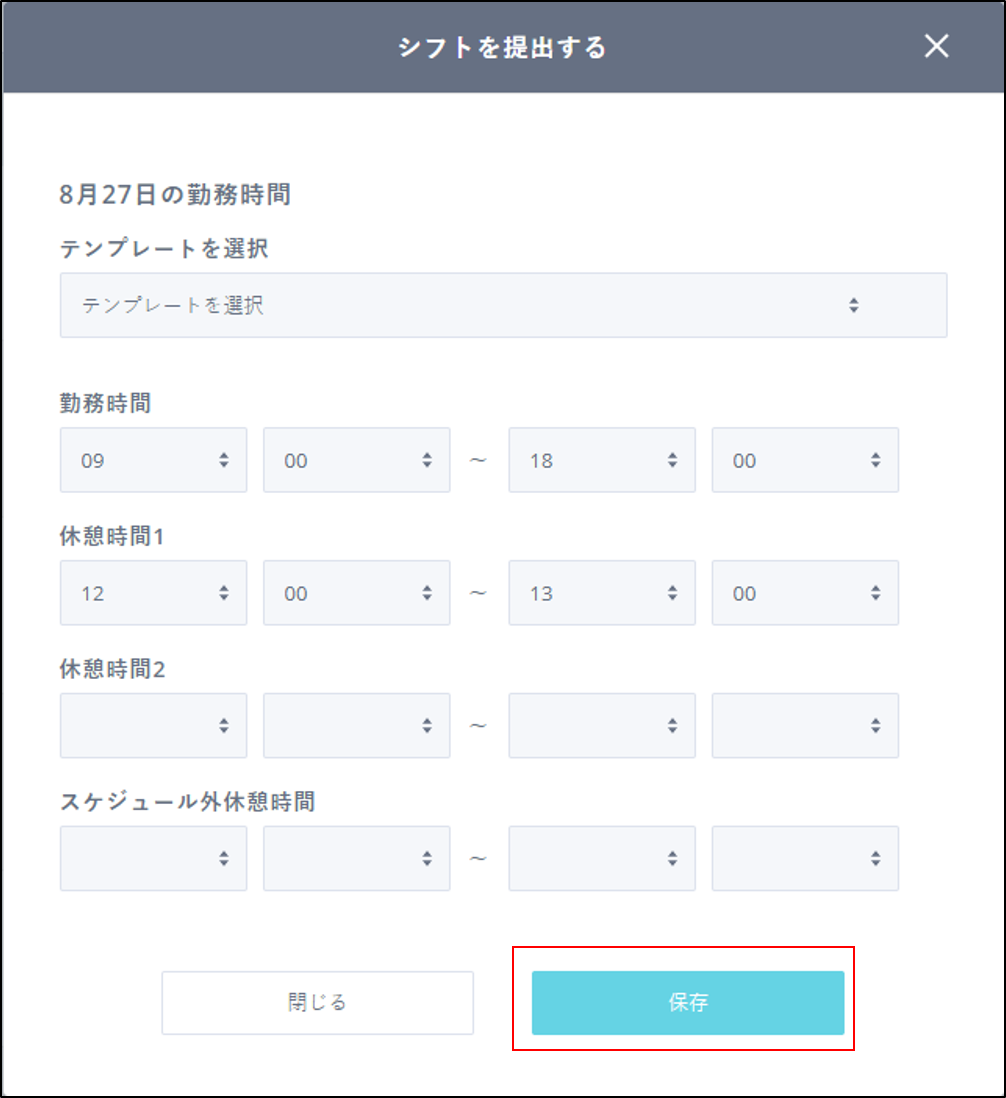The width and height of the screenshot is (1006, 1098).
Task: Save the shift with 保存 button
Action: pos(687,1002)
